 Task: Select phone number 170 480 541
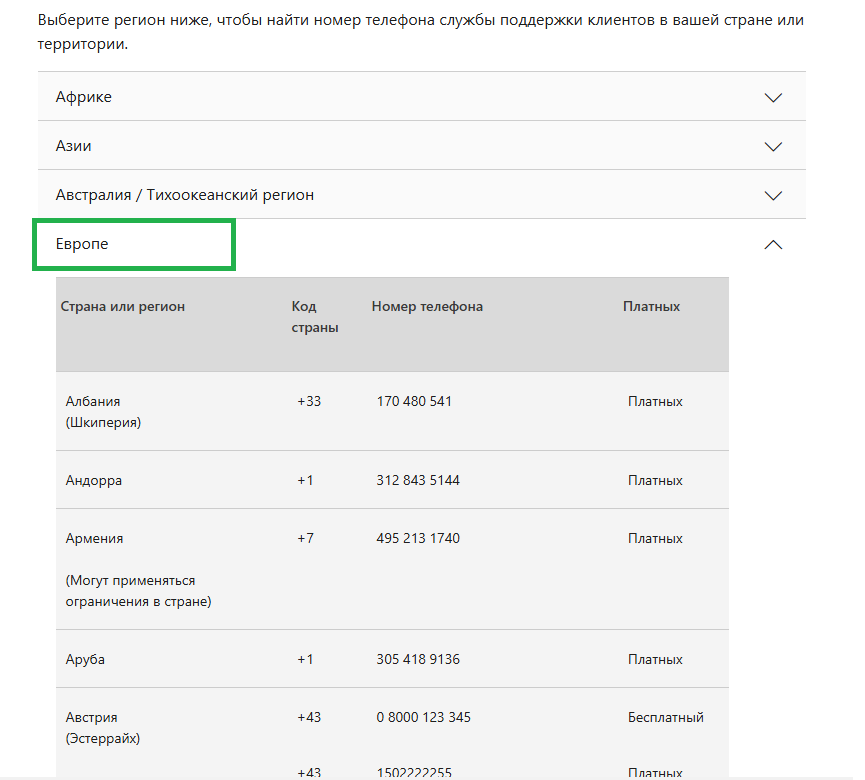pos(414,401)
